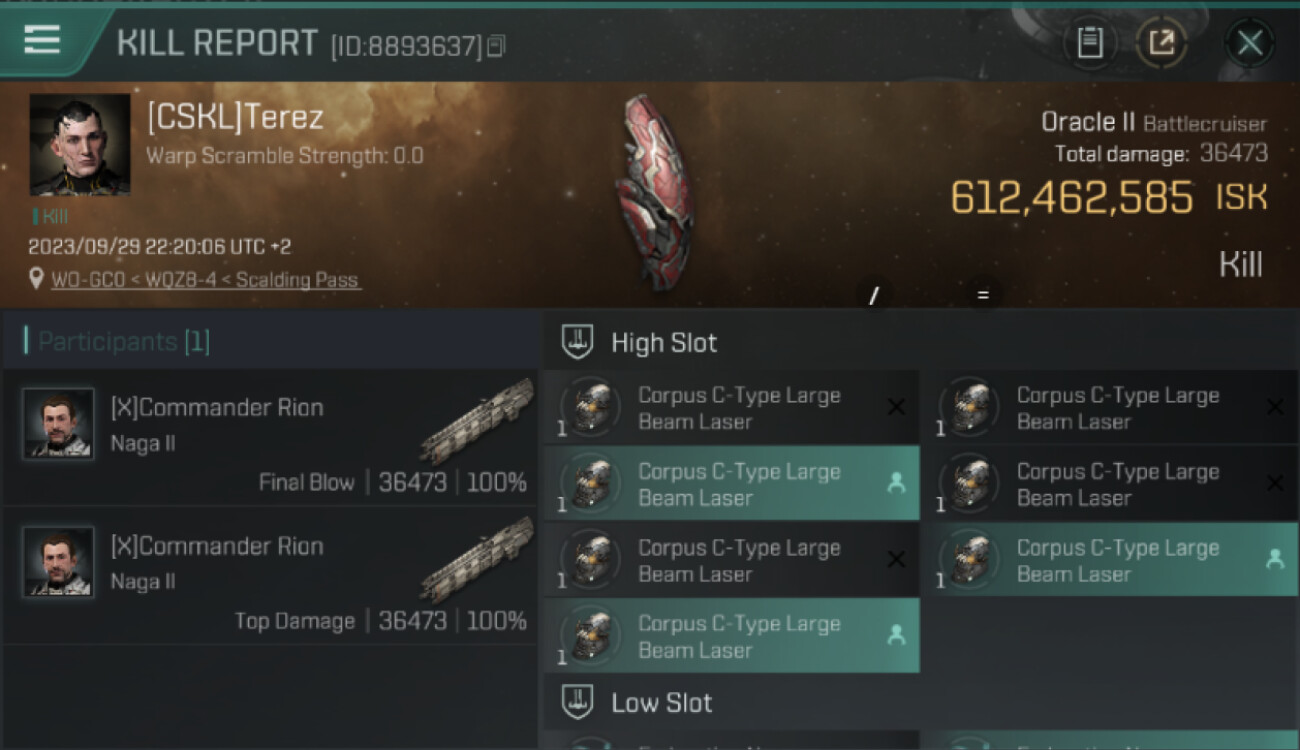Click the person icon on right highlighted laser
This screenshot has width=1300, height=750.
point(1275,559)
